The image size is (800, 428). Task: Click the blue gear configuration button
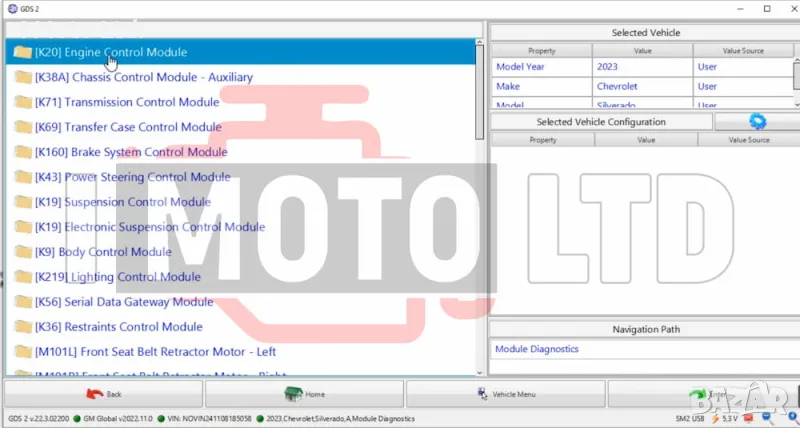[756, 122]
